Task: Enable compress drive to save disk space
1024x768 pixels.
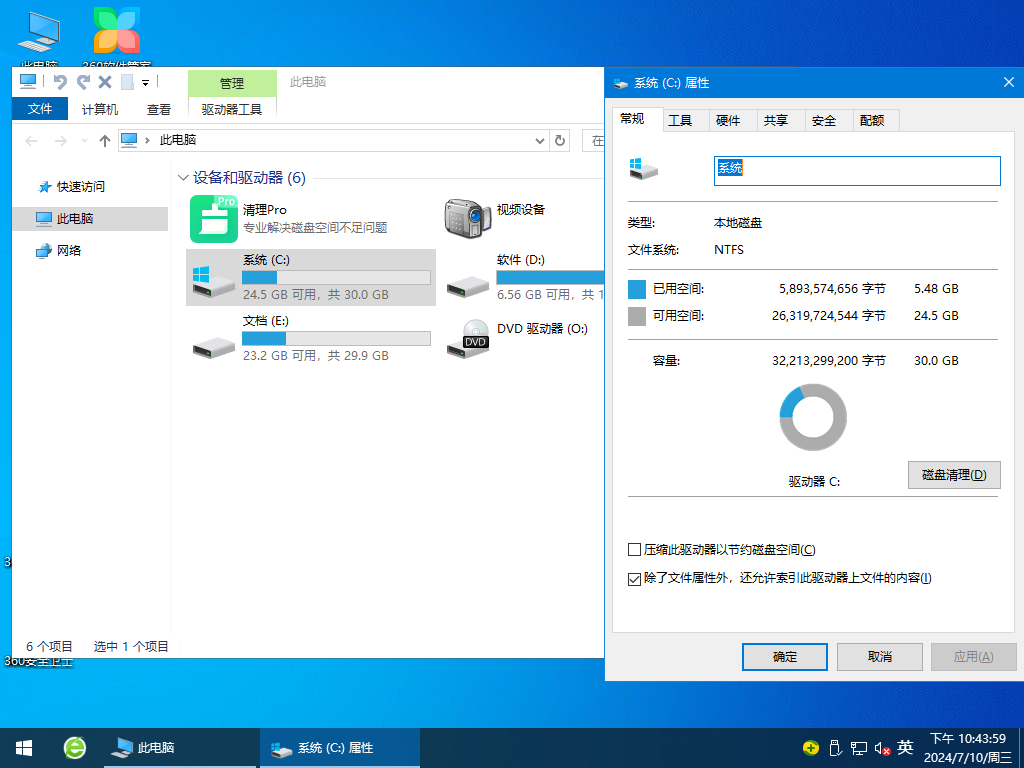Action: [x=634, y=549]
